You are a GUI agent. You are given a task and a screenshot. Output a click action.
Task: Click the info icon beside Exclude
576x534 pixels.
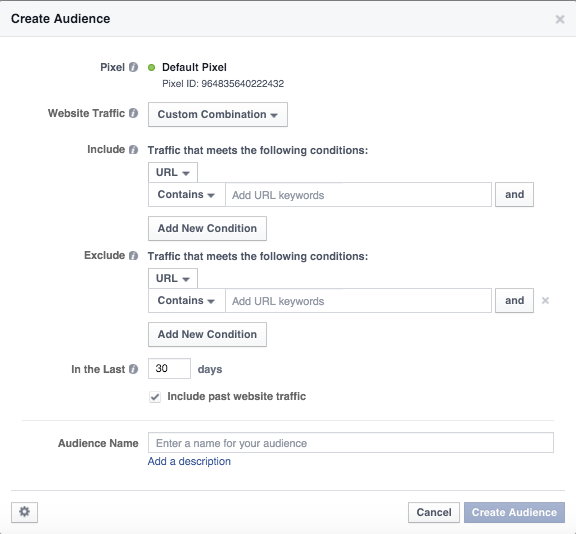click(133, 256)
